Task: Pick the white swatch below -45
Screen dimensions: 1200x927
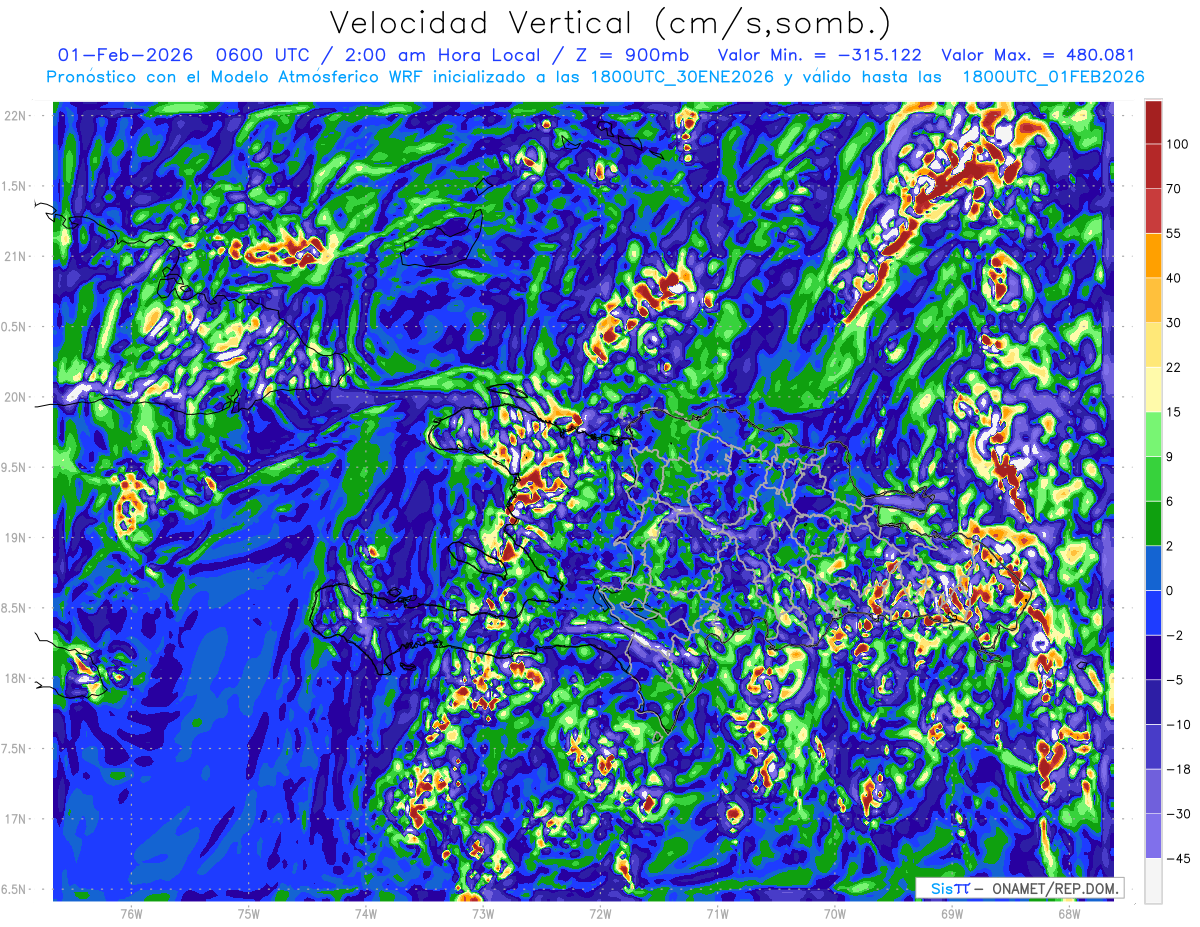Action: pos(1153,880)
